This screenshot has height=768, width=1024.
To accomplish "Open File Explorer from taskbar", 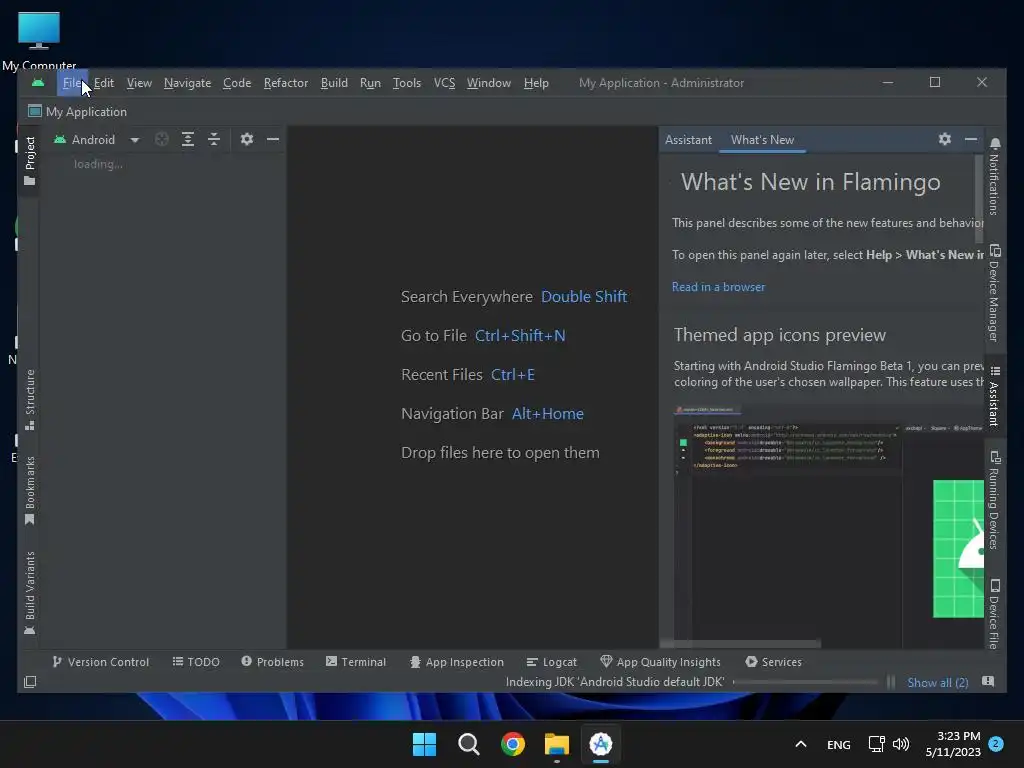I will pyautogui.click(x=556, y=744).
